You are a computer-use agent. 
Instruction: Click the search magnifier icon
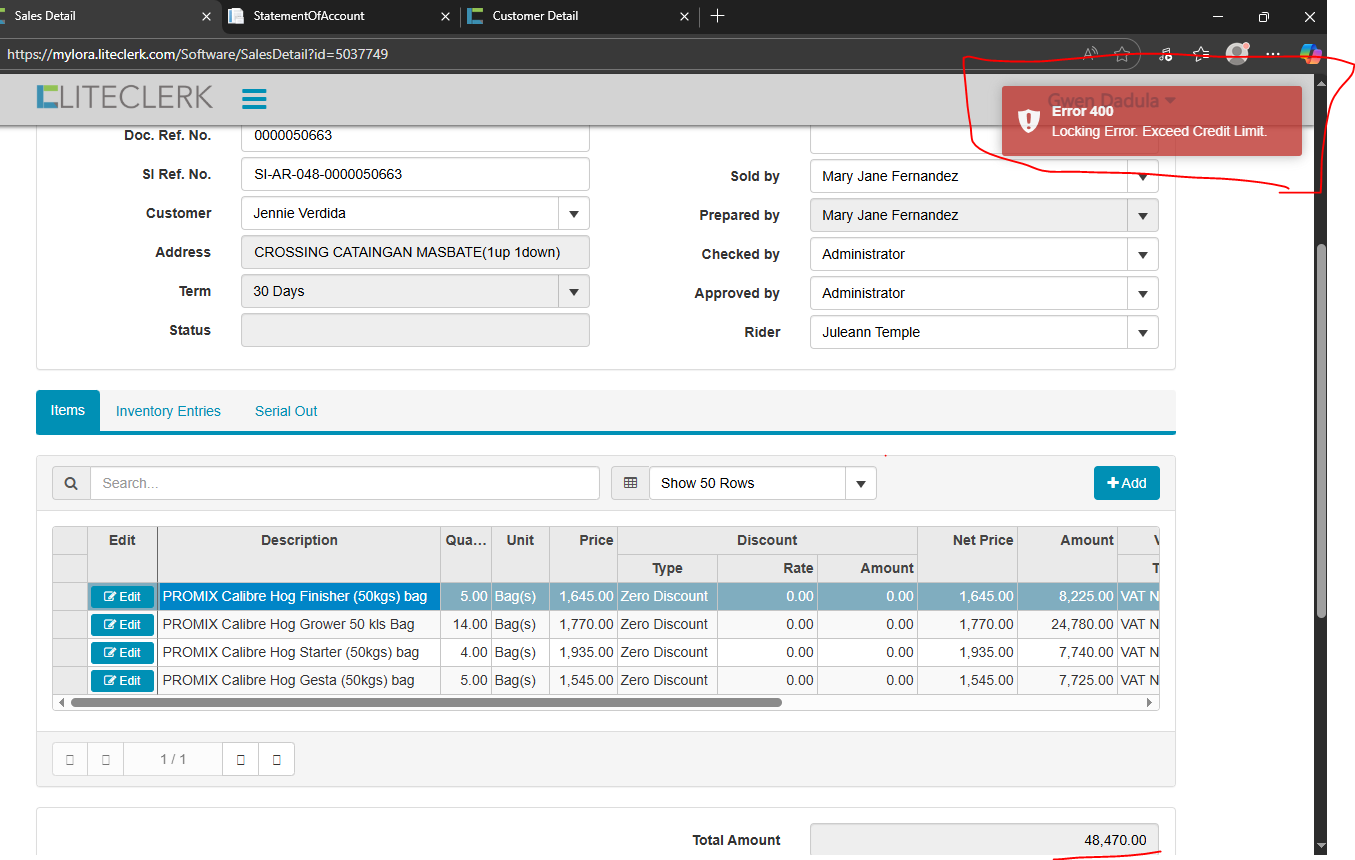pyautogui.click(x=71, y=483)
